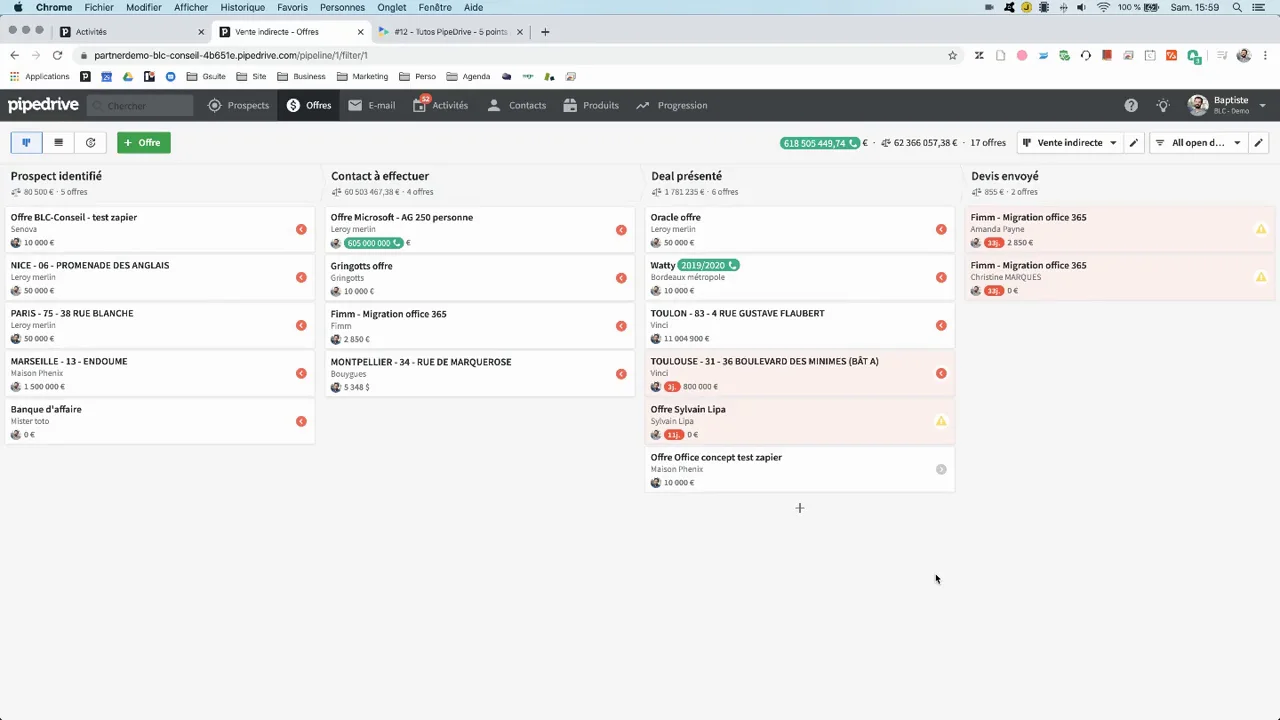Click the green 618 505 449,74 total badge
Screen dimensions: 1280x720
[x=820, y=143]
